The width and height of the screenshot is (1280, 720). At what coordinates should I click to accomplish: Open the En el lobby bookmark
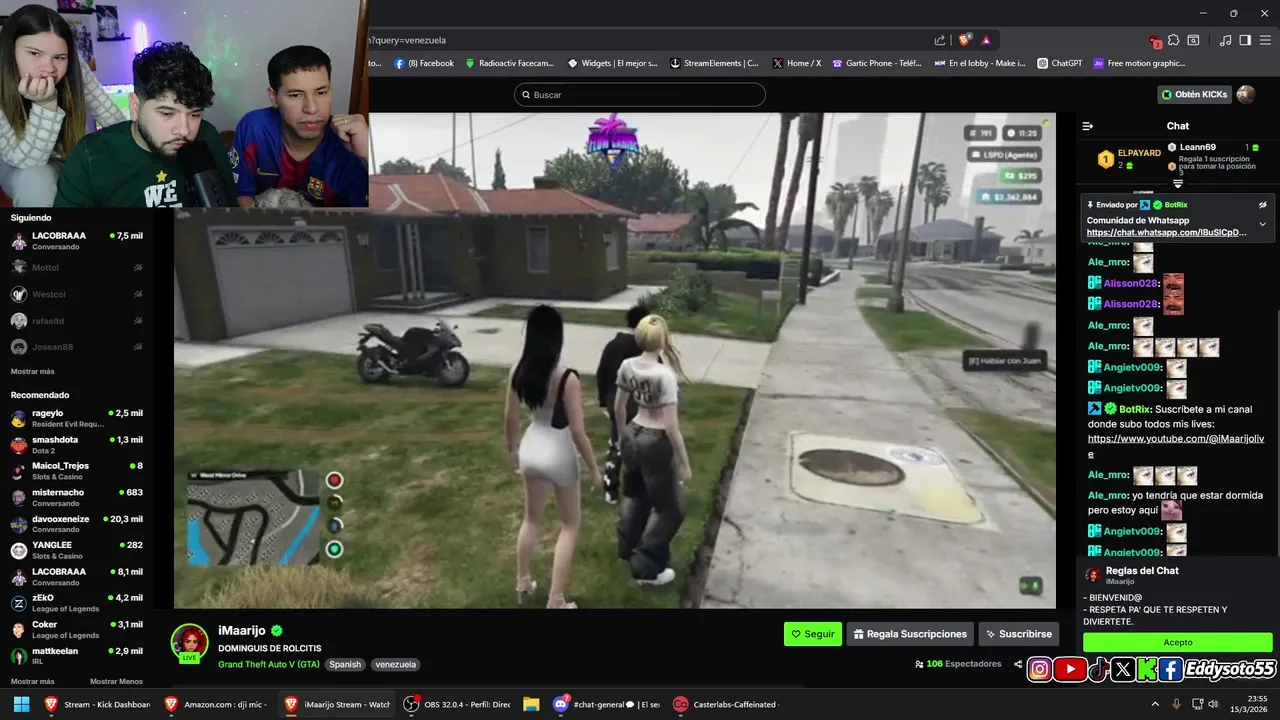980,63
